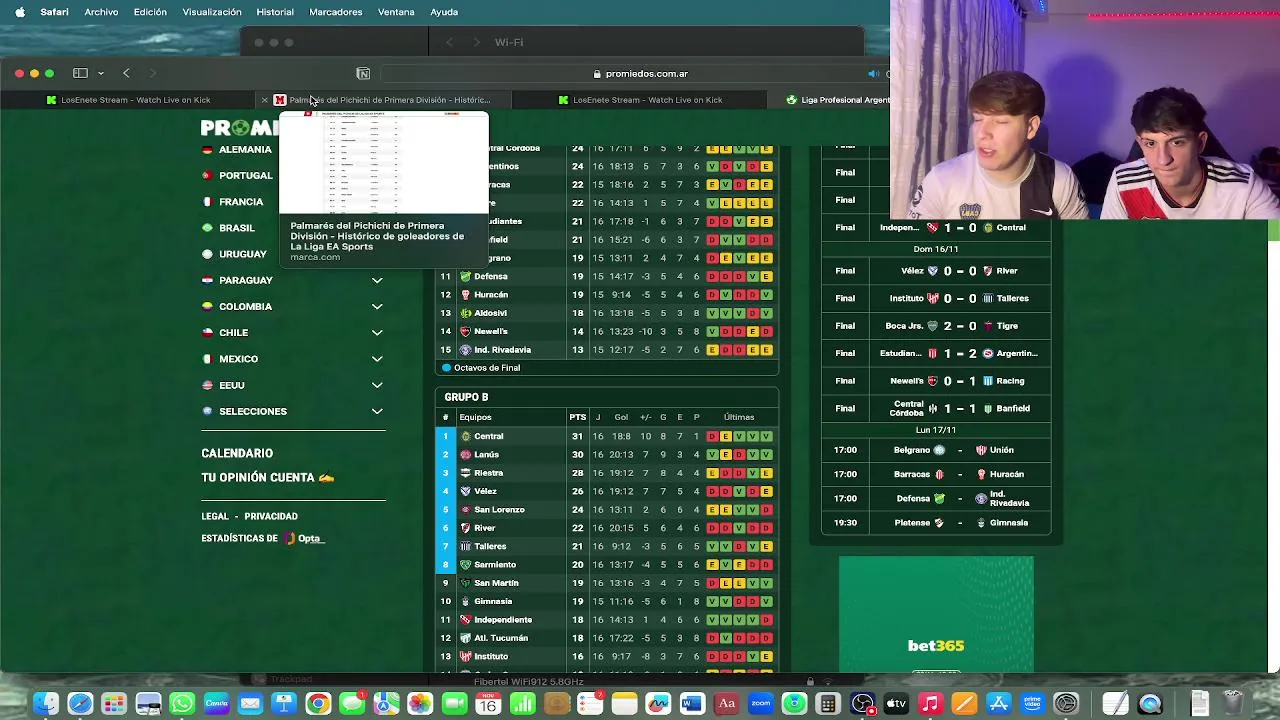
Task: Open Photos app from the Dock
Action: [420, 704]
